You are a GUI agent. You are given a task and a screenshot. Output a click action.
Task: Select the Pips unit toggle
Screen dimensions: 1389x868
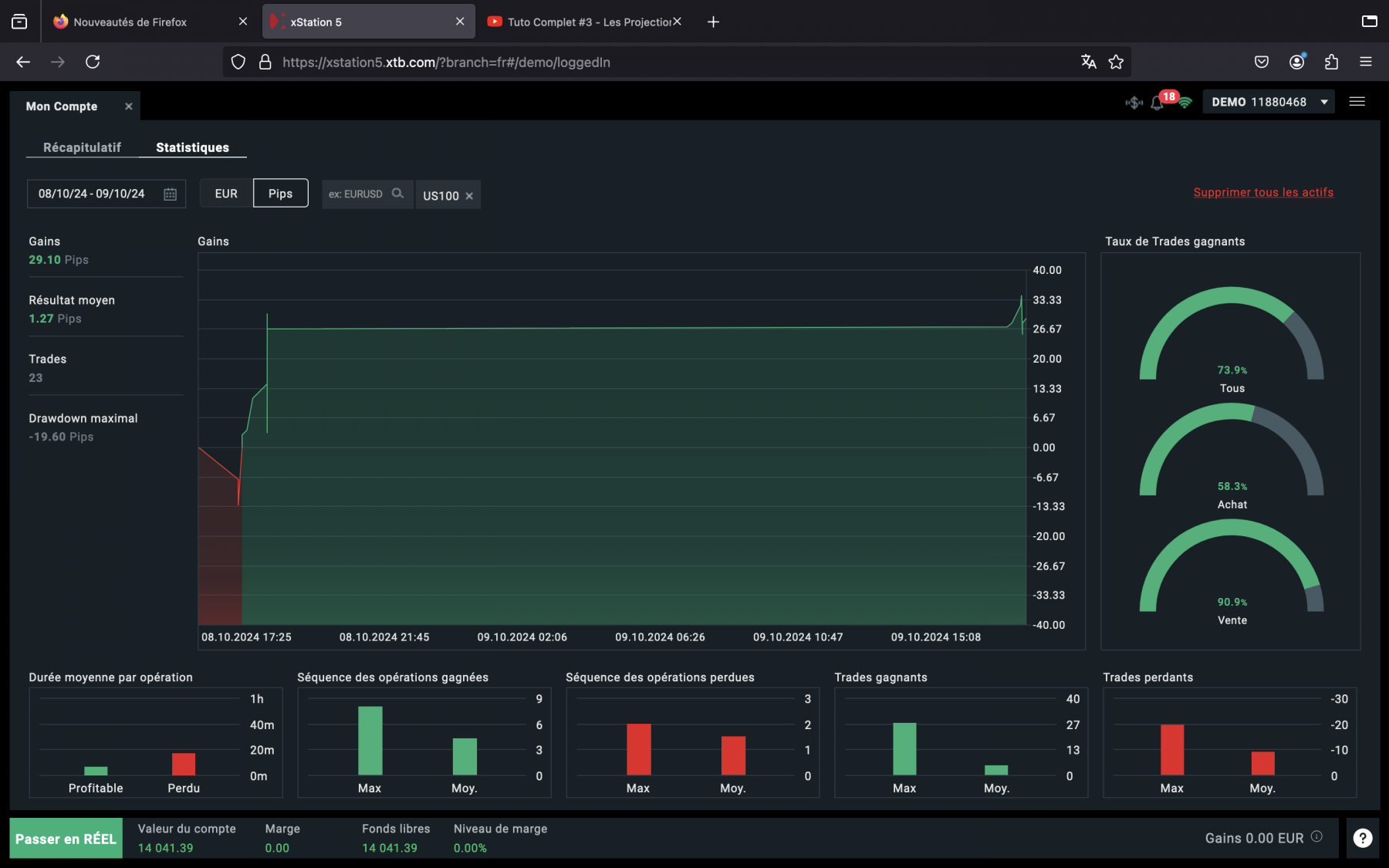(x=280, y=194)
